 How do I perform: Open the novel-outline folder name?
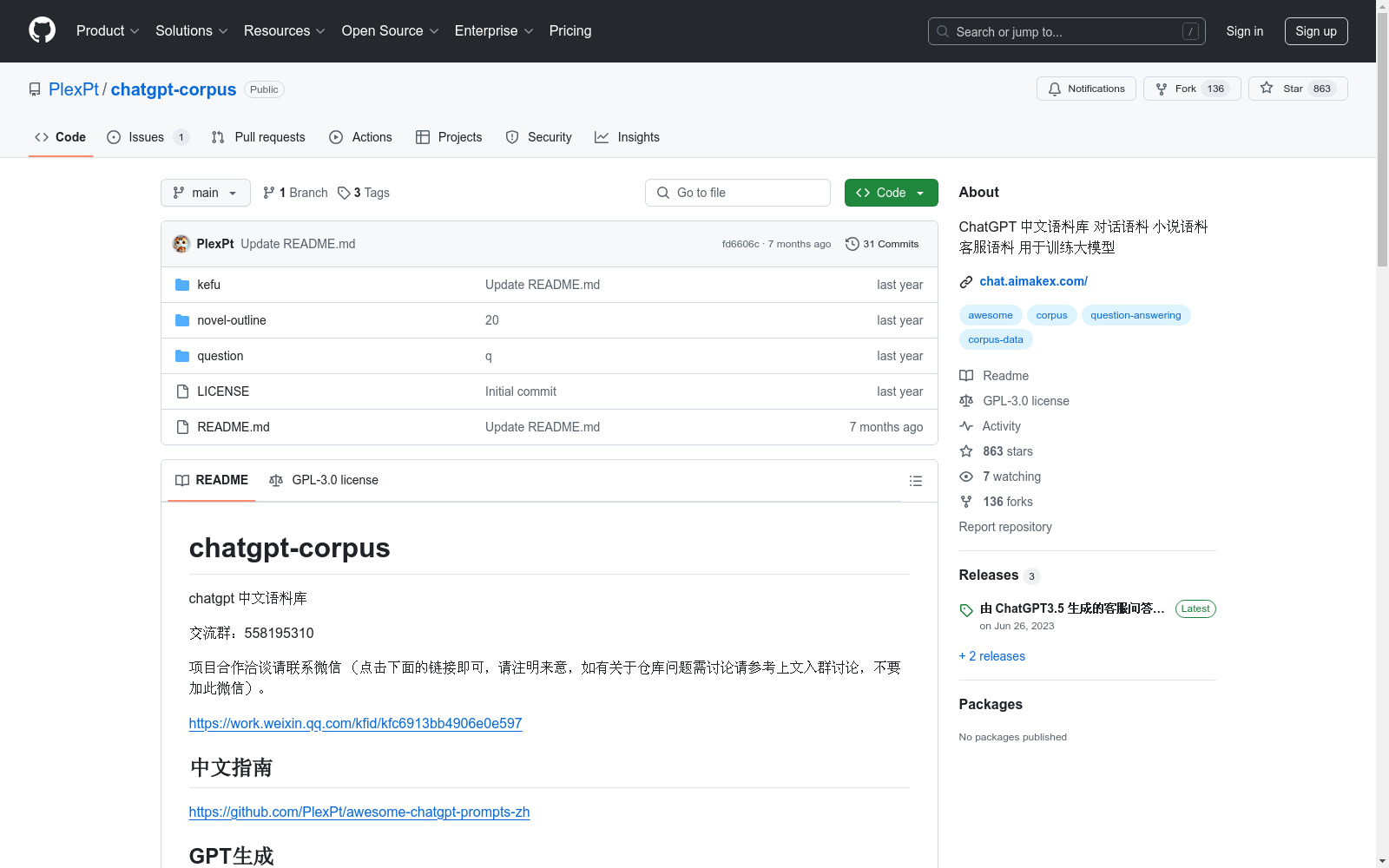[x=232, y=320]
